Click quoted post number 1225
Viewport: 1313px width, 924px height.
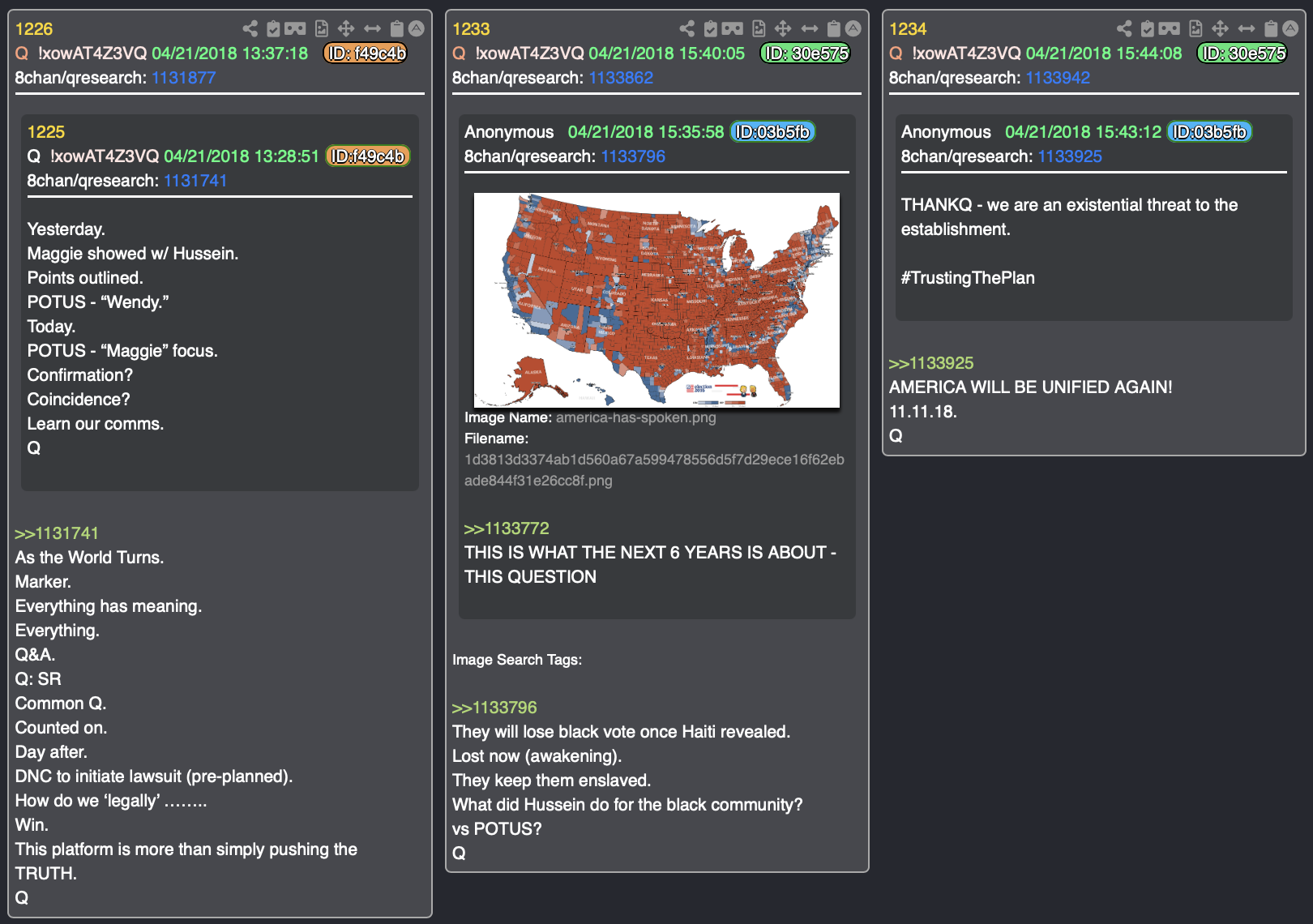pos(46,132)
